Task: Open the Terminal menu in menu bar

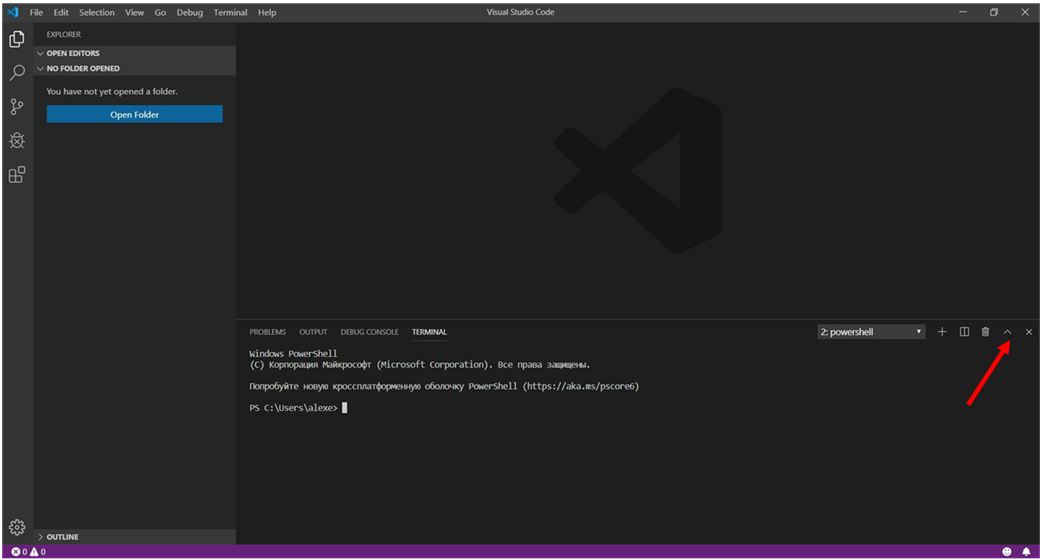Action: (230, 12)
